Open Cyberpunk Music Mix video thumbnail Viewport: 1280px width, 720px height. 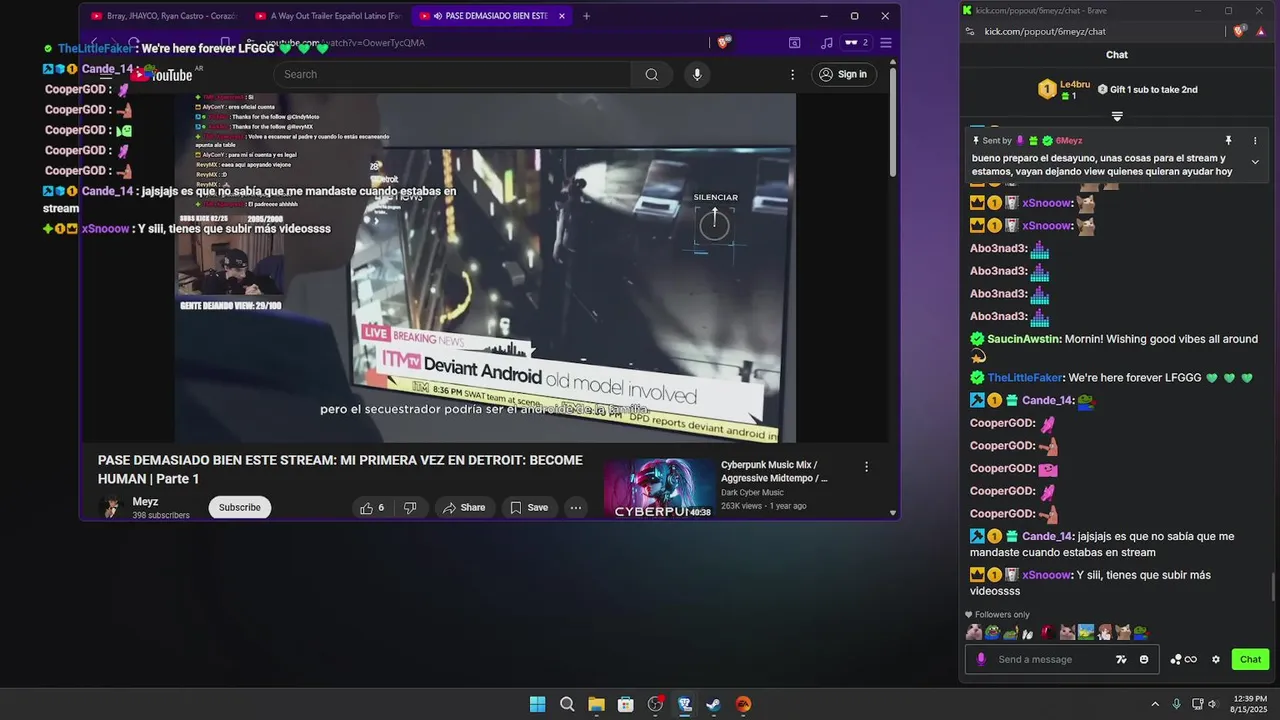[x=658, y=489]
